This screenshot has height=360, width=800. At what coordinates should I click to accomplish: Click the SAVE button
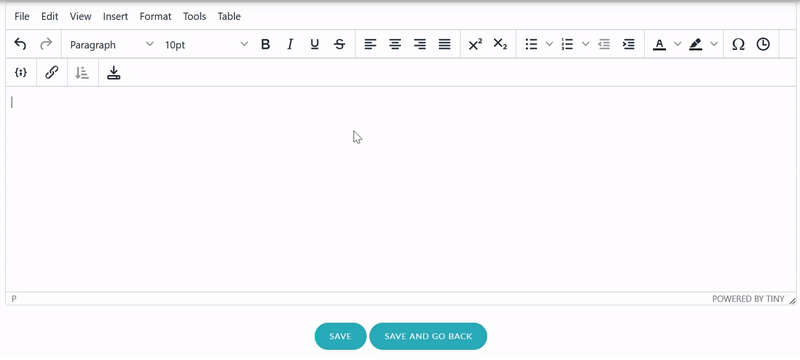(340, 336)
